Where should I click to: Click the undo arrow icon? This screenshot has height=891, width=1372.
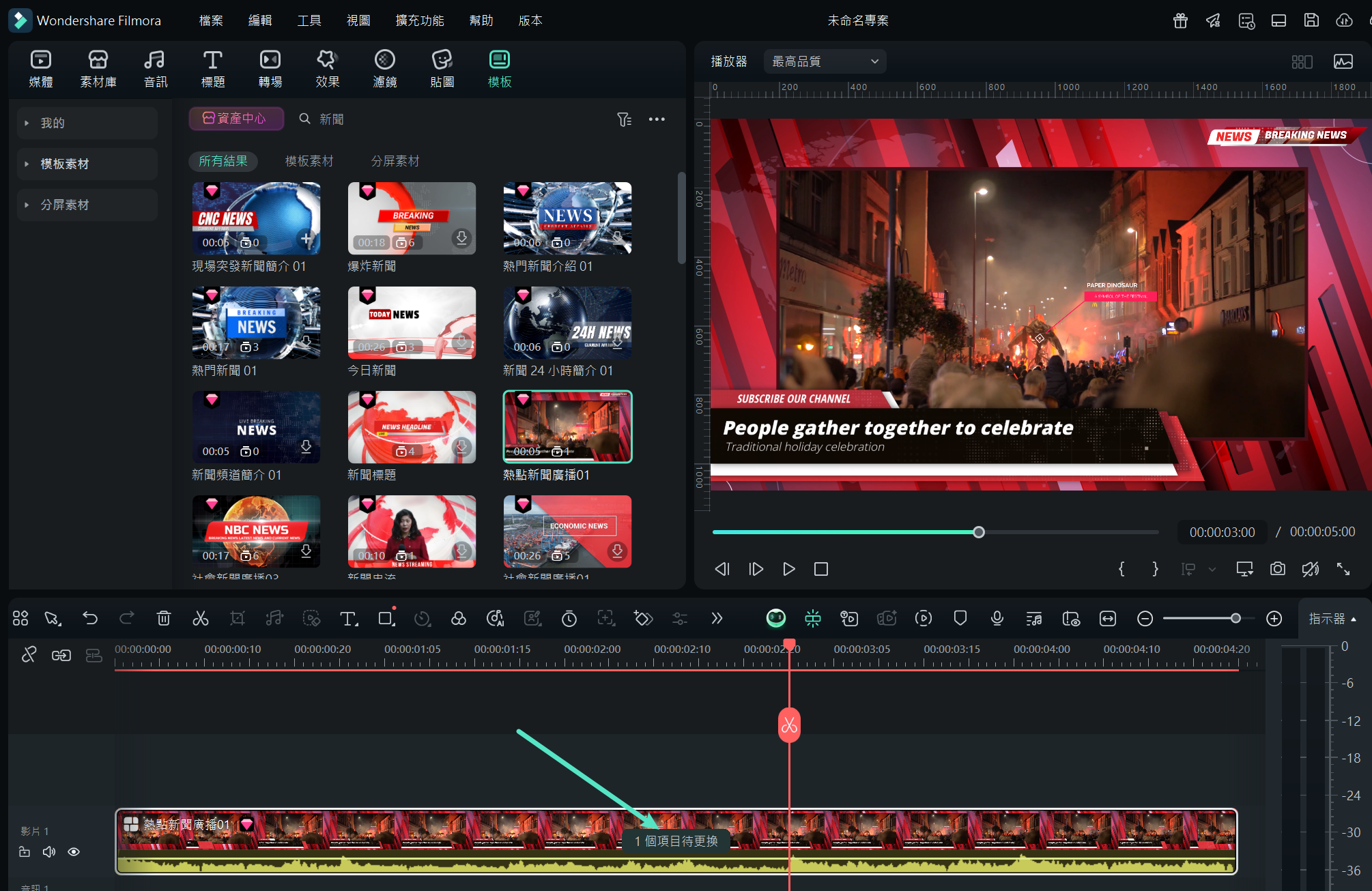click(x=90, y=618)
